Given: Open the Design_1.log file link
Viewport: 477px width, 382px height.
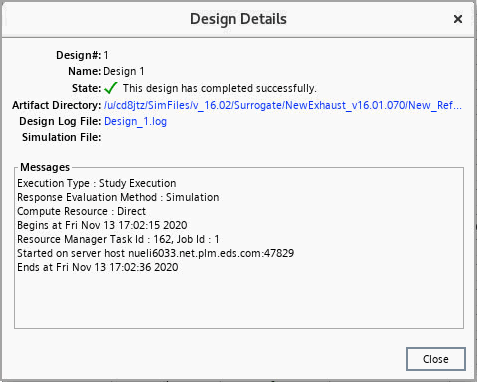Looking at the screenshot, I should tap(135, 121).
